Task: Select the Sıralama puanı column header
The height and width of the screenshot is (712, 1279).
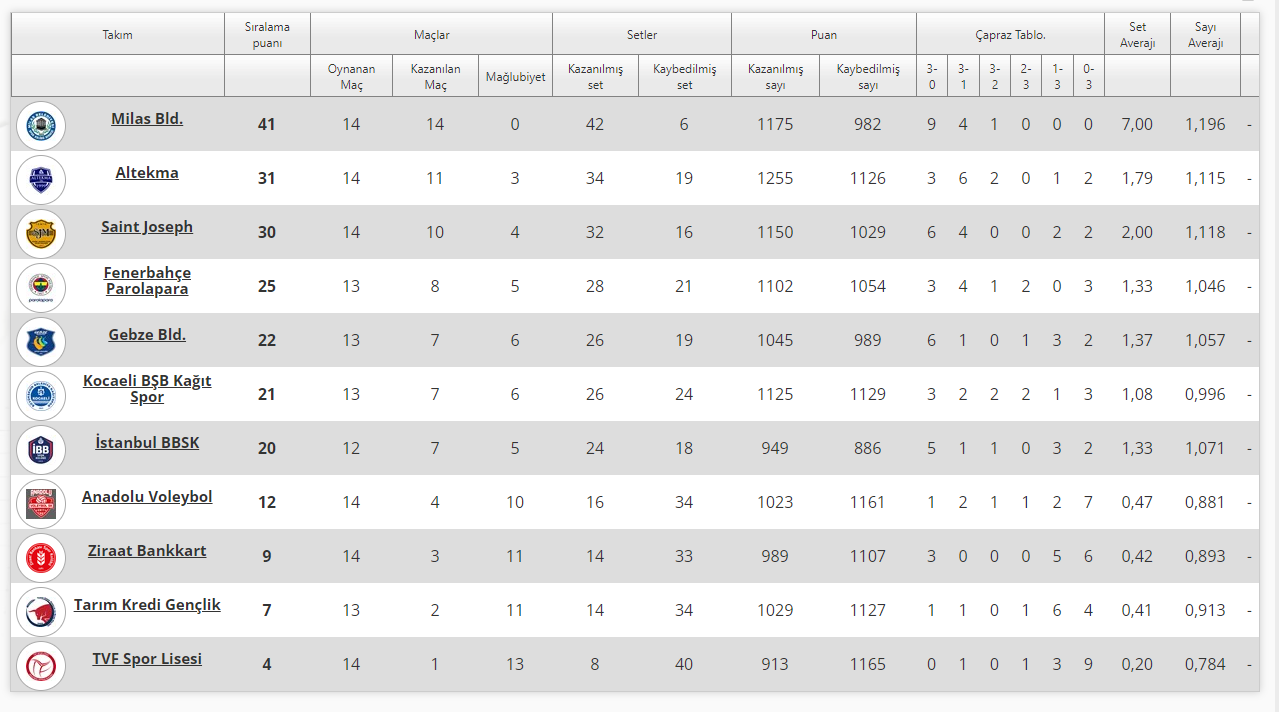Action: (267, 35)
